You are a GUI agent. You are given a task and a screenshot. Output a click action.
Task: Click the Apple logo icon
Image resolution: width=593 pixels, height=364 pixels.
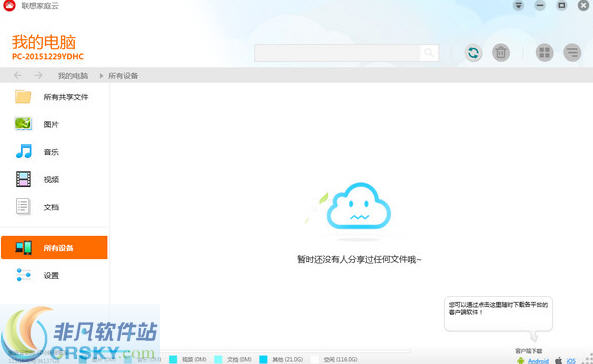[558, 361]
